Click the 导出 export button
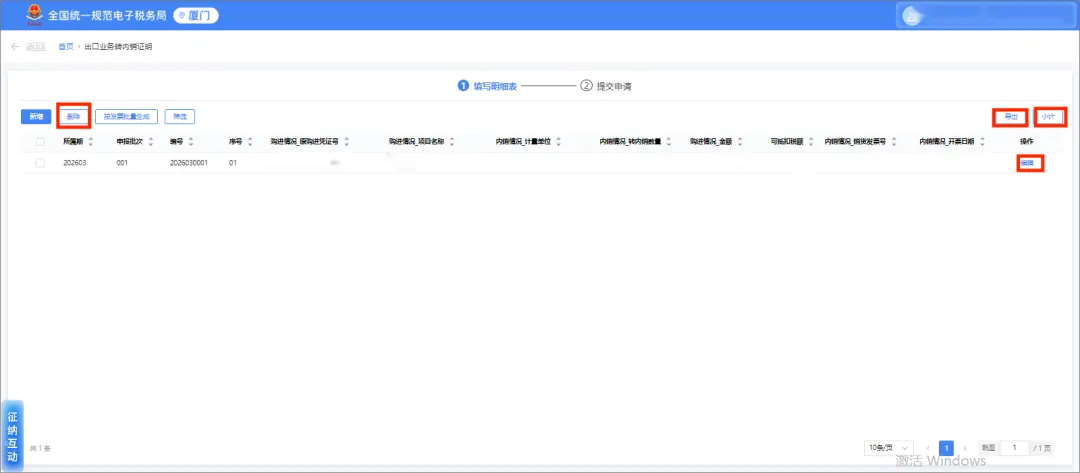 click(1010, 117)
